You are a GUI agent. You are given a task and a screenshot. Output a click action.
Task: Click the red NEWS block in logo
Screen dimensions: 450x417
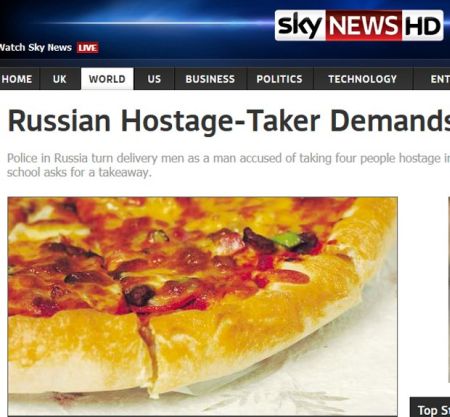point(364,25)
